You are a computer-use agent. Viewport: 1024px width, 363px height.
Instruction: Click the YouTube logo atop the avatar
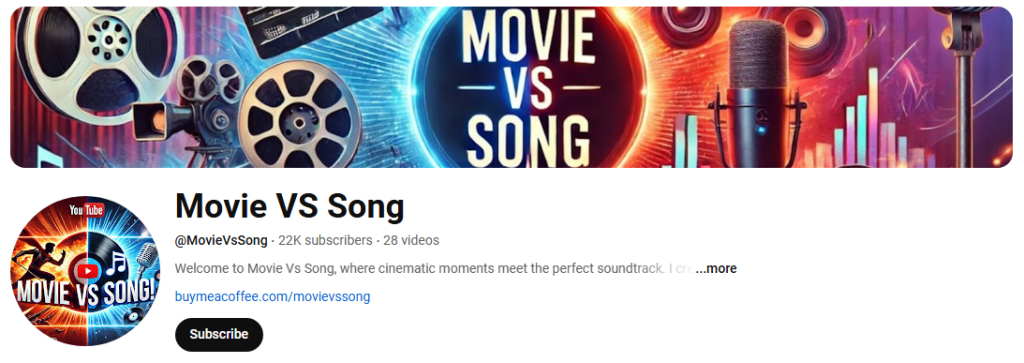click(x=86, y=210)
